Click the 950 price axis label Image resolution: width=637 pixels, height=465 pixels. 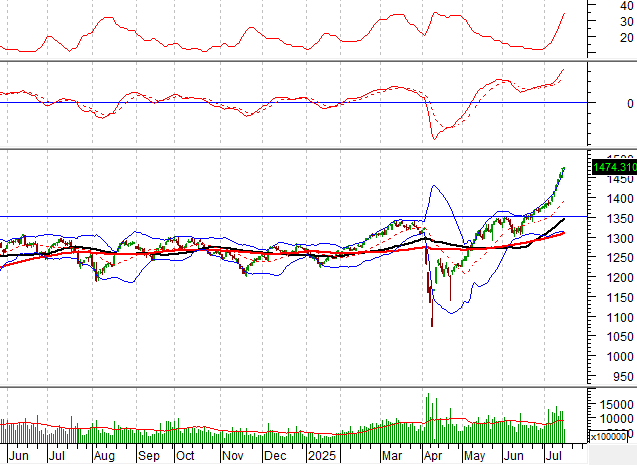pyautogui.click(x=623, y=377)
